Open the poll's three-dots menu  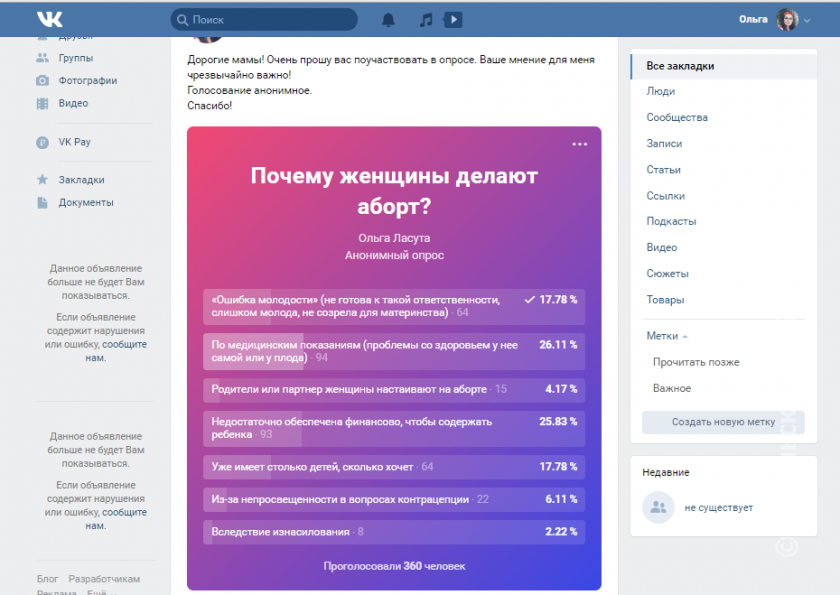coord(580,144)
